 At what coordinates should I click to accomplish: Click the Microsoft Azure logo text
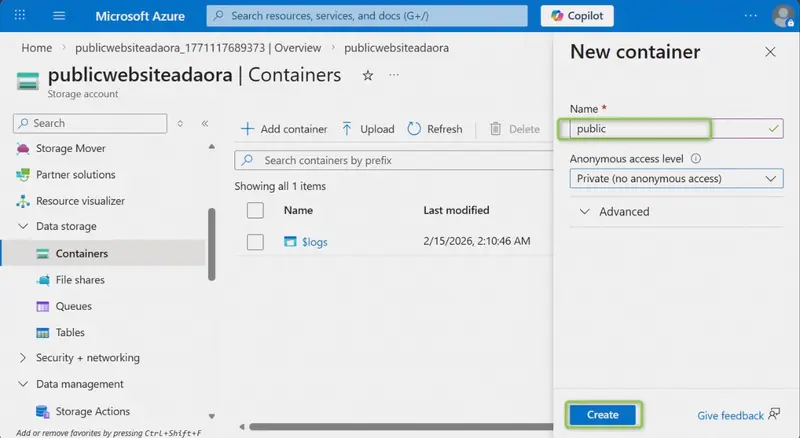(140, 16)
